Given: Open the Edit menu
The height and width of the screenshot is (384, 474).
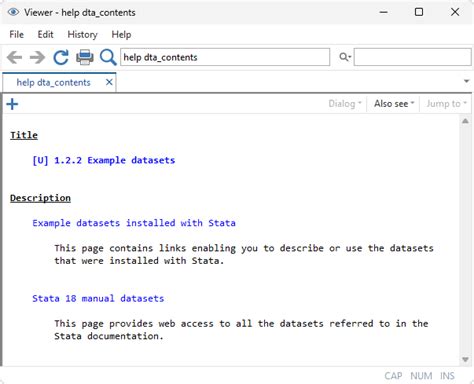Looking at the screenshot, I should (45, 34).
